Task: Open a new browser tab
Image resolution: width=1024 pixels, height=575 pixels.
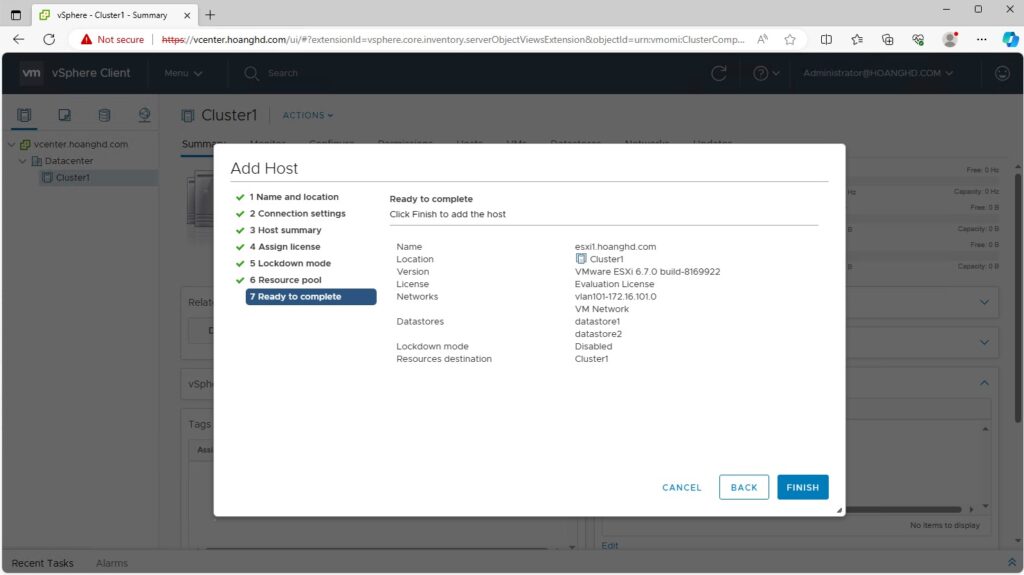Action: tap(210, 15)
